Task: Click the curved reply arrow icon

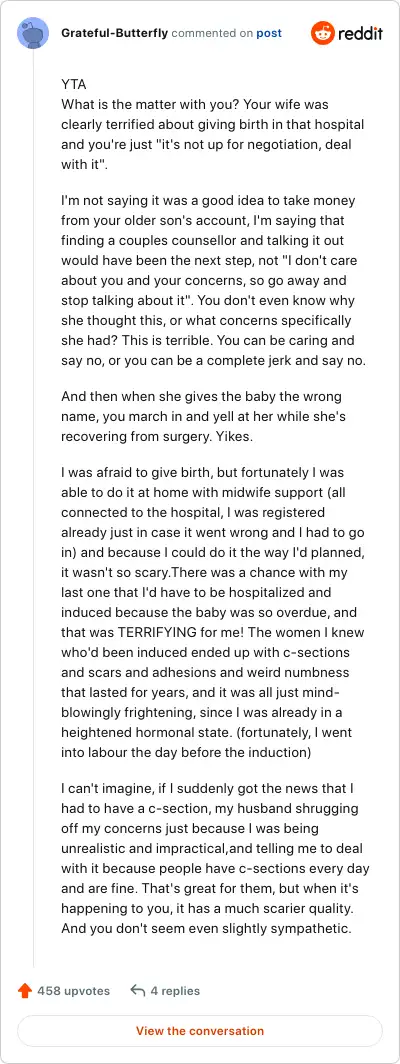Action: [x=138, y=991]
